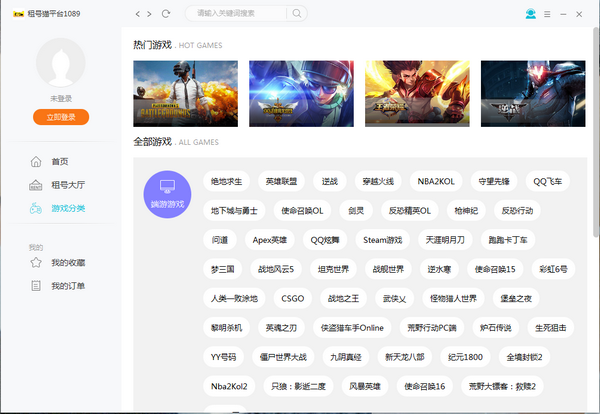Viewport: 600px width, 414px height.
Task: Refresh the page with the reload icon
Action: (x=166, y=13)
